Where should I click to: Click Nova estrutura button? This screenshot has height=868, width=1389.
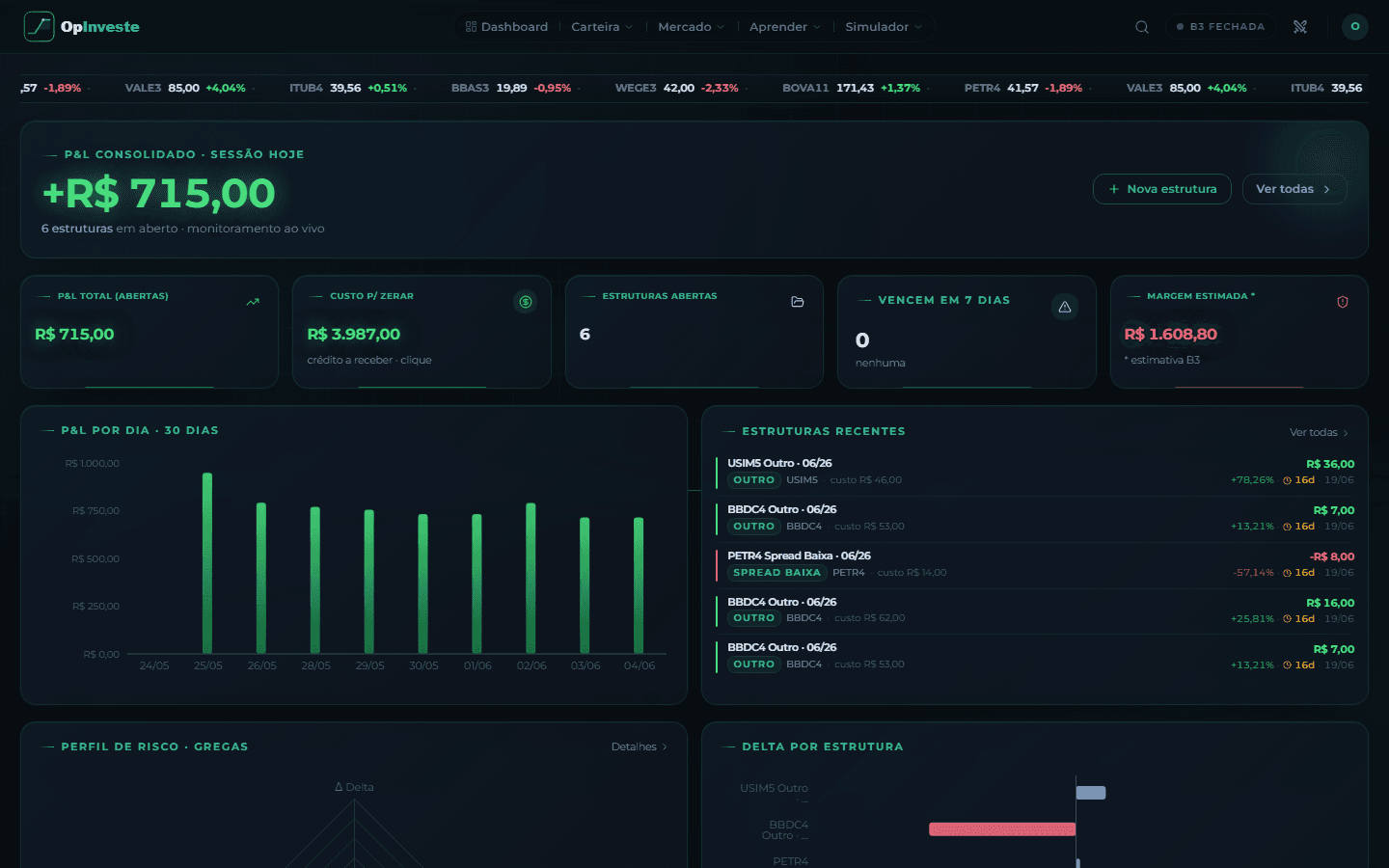click(1162, 189)
